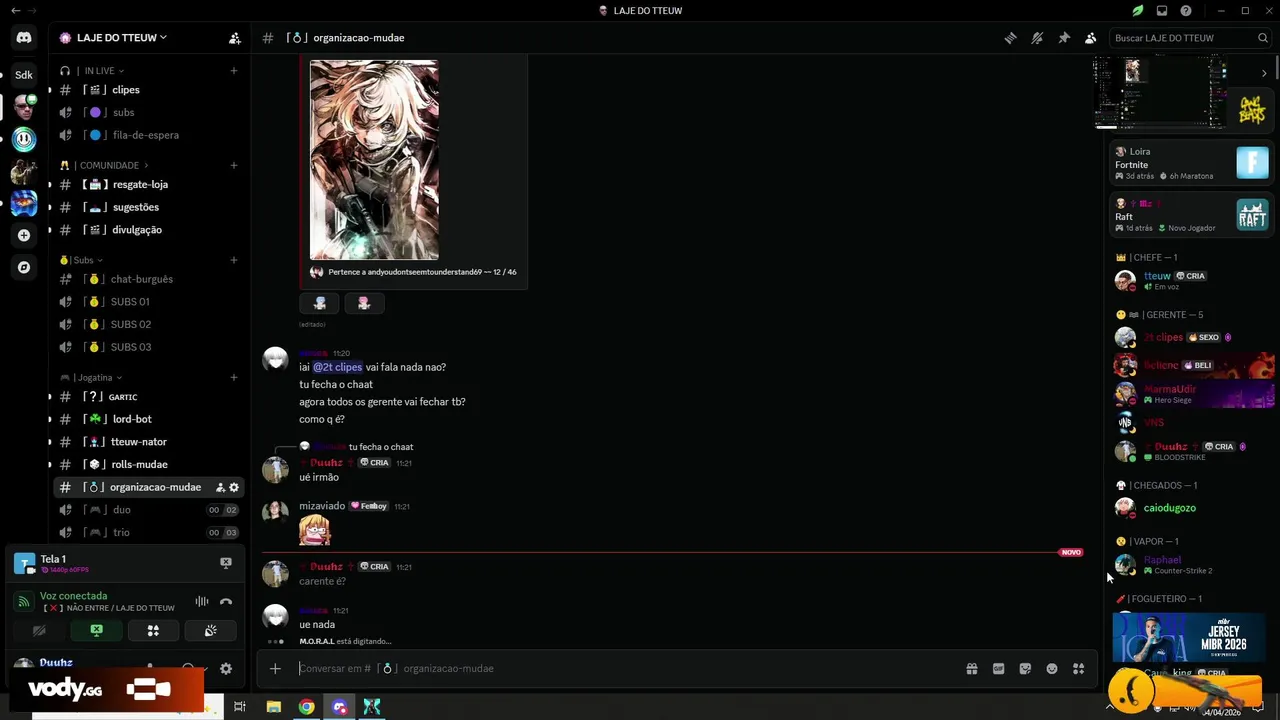Open the divulgação channel
Screen dimensions: 1280x720
(148, 230)
